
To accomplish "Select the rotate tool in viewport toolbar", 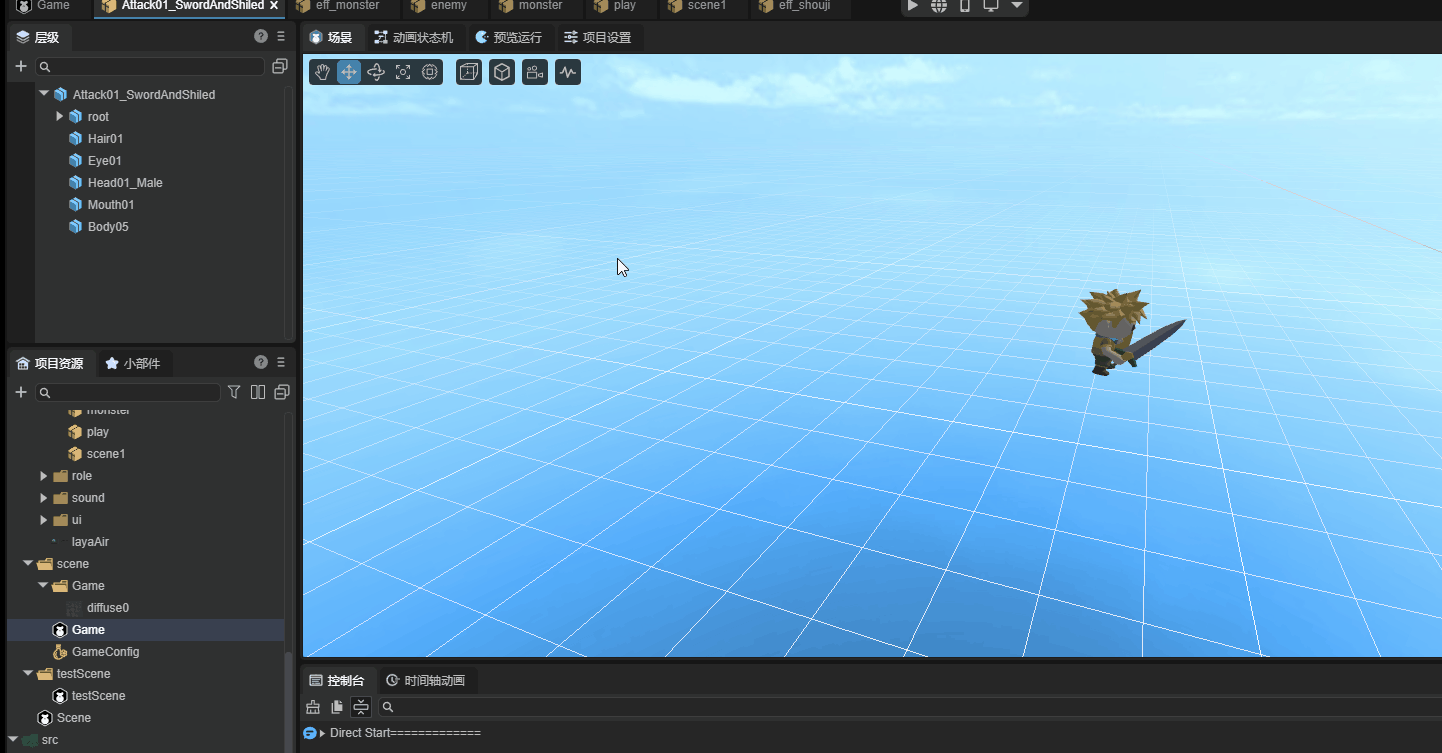I will [376, 72].
